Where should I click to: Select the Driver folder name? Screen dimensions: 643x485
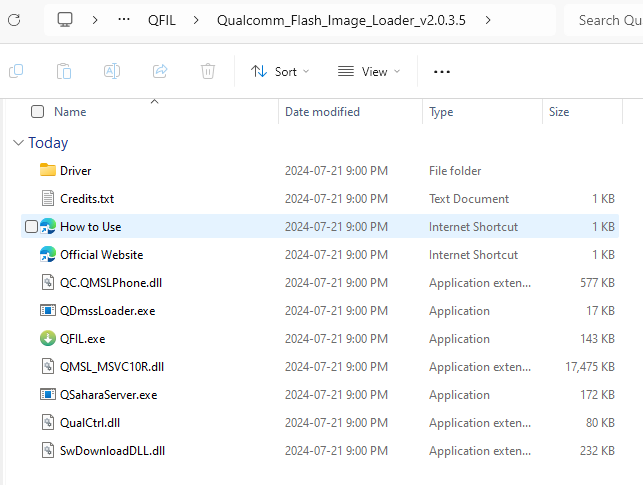(75, 171)
